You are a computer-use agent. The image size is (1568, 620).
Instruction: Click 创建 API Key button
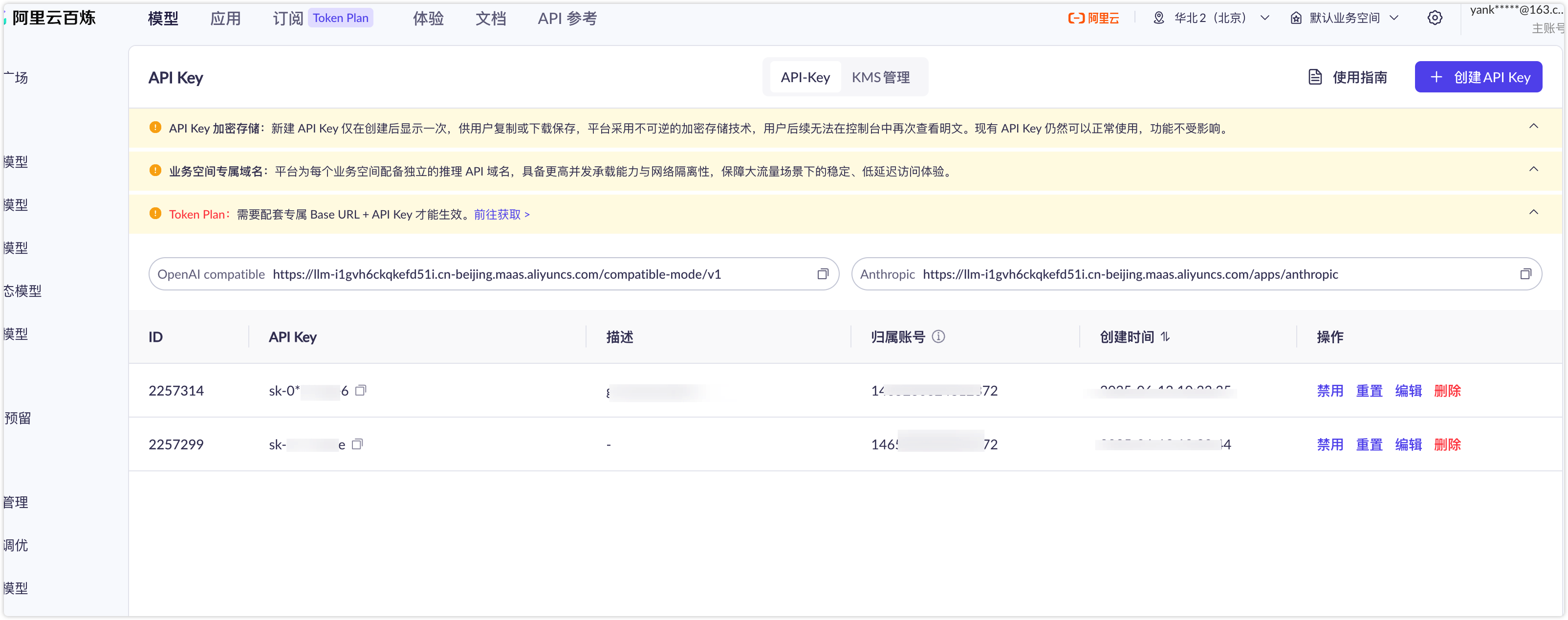point(1478,77)
